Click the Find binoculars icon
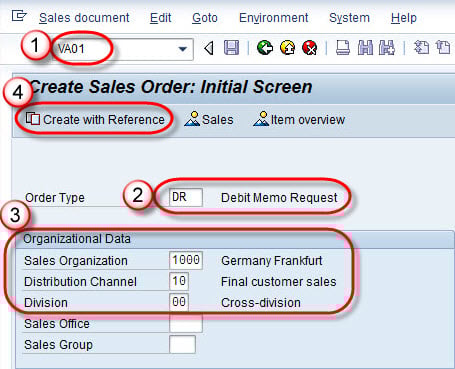Screen dimensions: 455x369 [365, 48]
